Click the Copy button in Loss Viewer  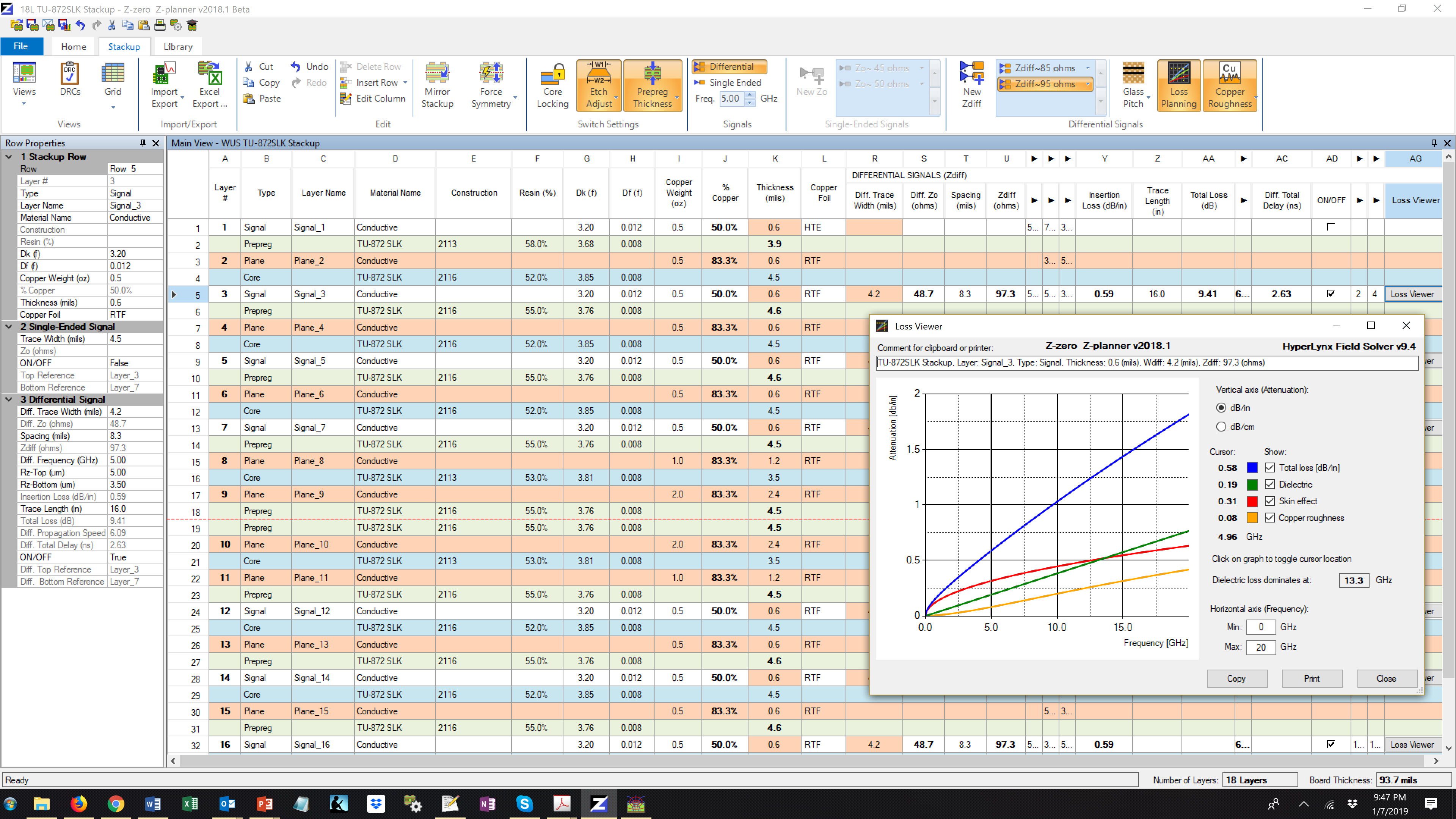[x=1236, y=678]
